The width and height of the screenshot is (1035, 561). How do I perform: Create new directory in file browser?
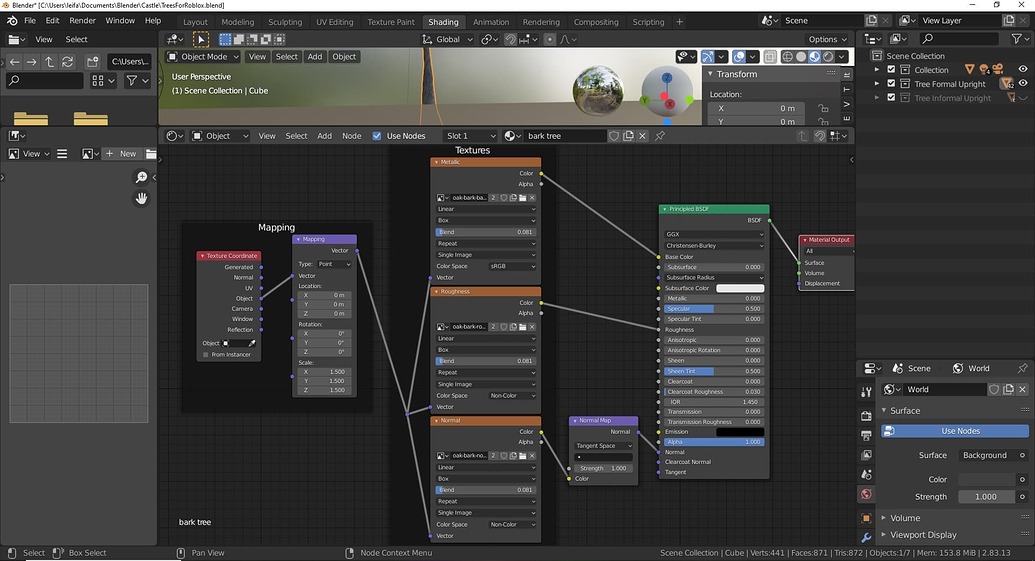[92, 62]
